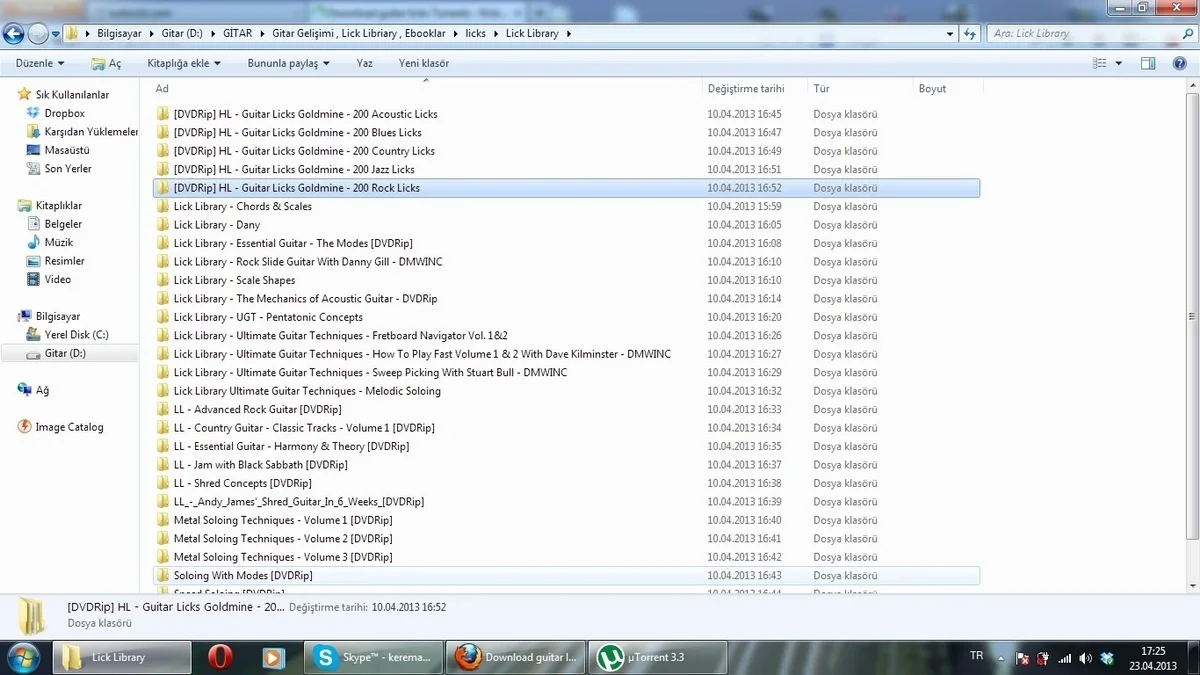Open the Düzenle dropdown menu

tap(40, 63)
